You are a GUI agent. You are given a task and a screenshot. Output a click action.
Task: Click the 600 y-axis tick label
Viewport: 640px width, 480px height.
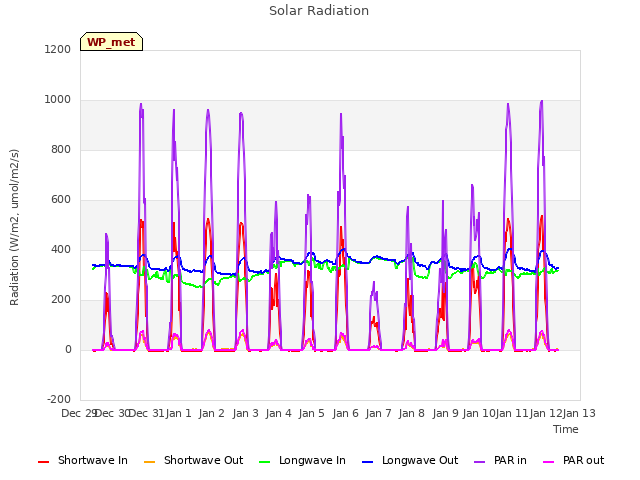tap(61, 200)
